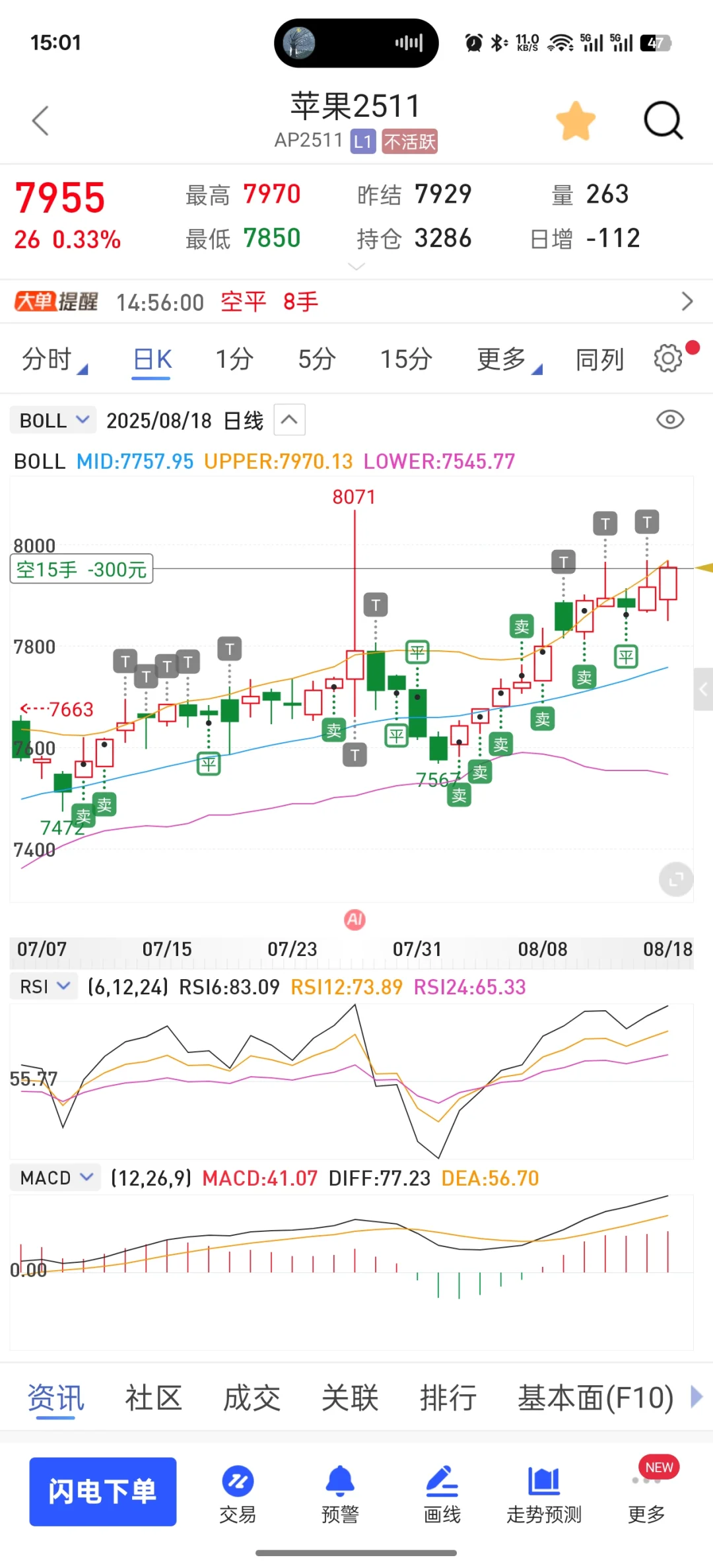This screenshot has width=713, height=1568.
Task: Tap the current price 7955
Action: point(60,197)
